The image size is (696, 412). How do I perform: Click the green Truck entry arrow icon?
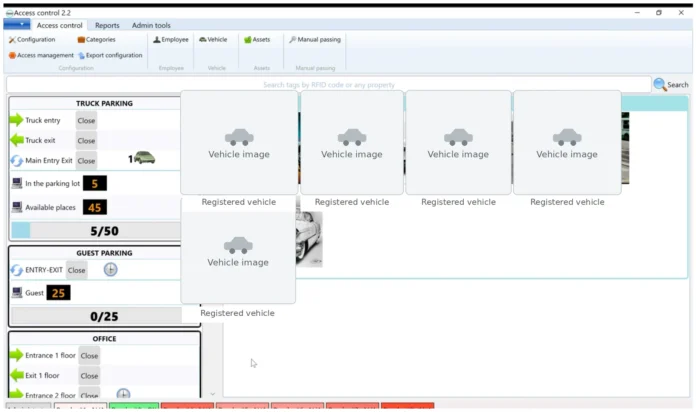[x=16, y=120]
